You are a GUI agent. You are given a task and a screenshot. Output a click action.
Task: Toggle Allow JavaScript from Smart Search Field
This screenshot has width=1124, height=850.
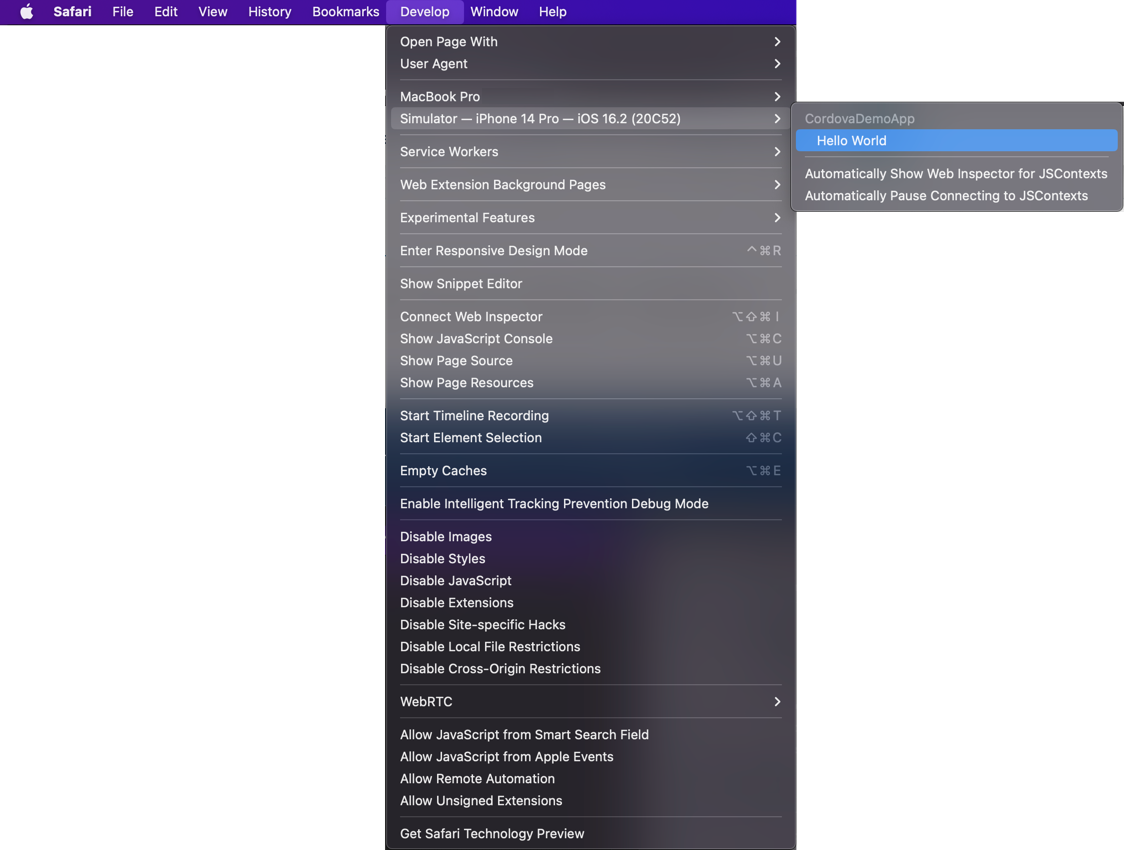click(591, 735)
